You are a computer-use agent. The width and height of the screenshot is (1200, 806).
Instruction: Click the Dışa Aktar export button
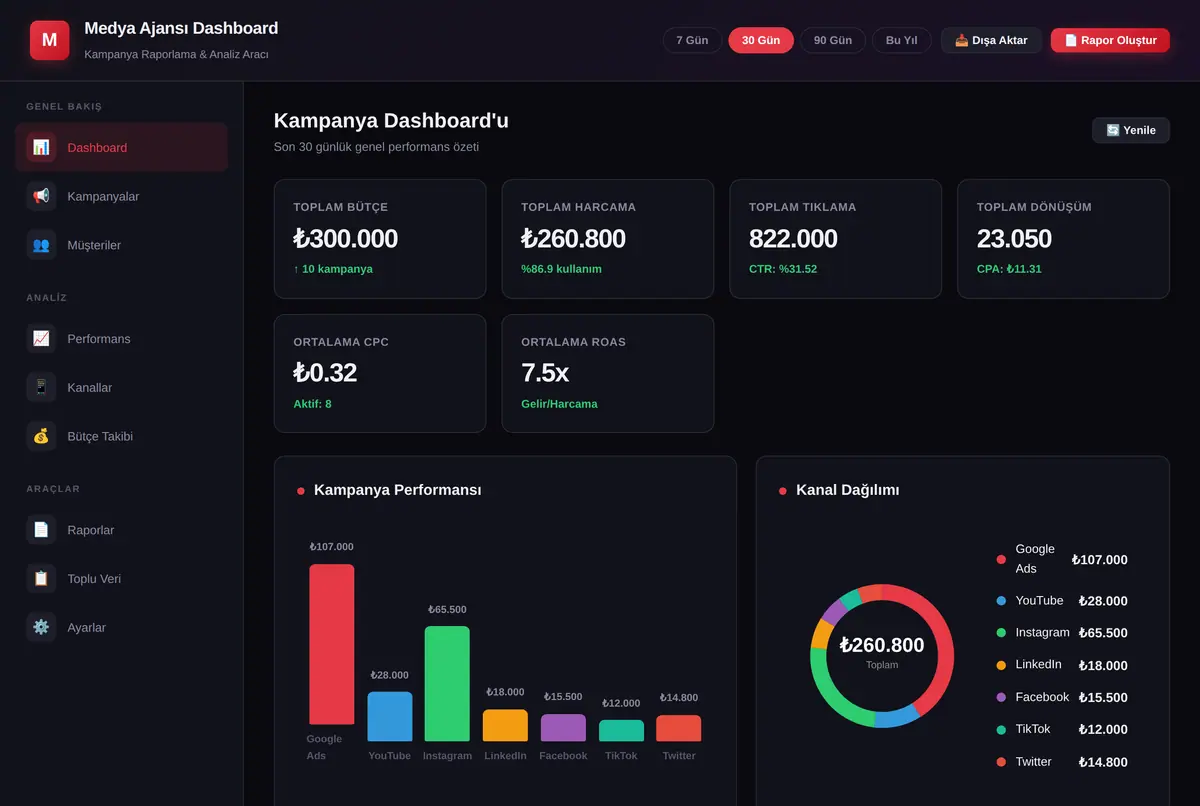tap(991, 40)
